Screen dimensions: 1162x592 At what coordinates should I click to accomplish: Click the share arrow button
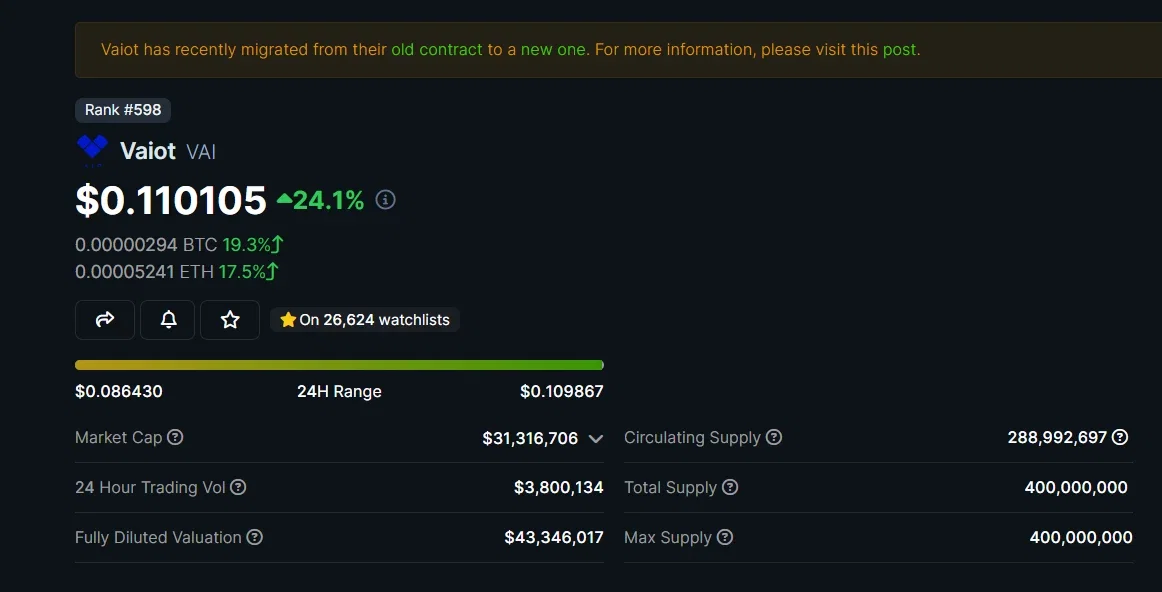coord(104,319)
